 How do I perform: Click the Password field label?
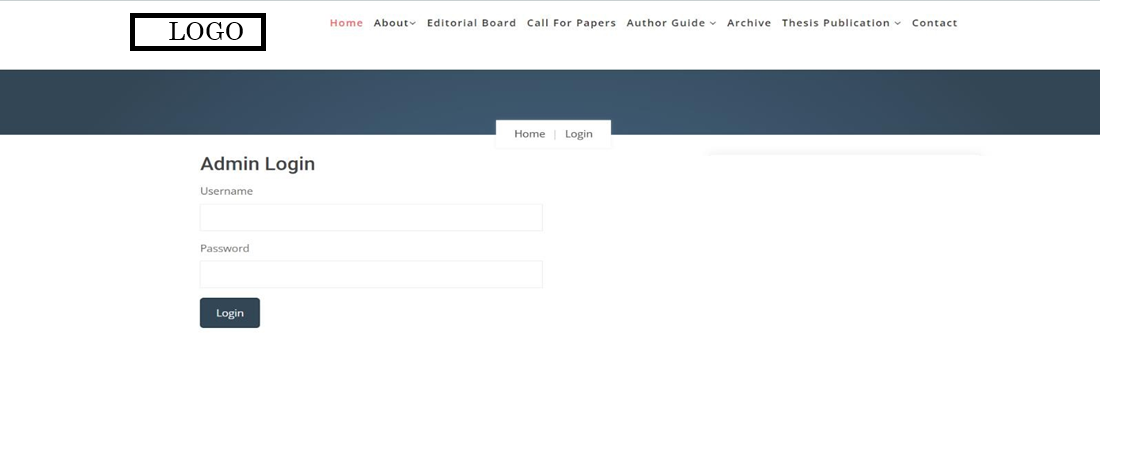pos(225,248)
